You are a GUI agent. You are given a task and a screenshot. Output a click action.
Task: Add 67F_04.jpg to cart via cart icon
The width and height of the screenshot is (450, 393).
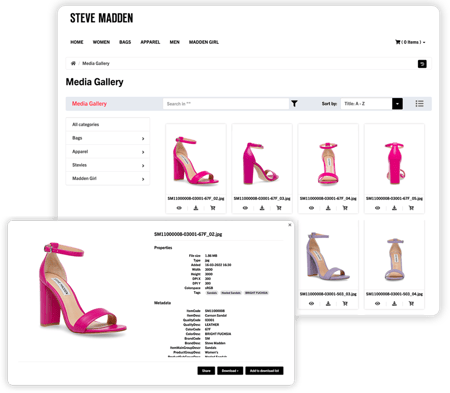coord(345,208)
